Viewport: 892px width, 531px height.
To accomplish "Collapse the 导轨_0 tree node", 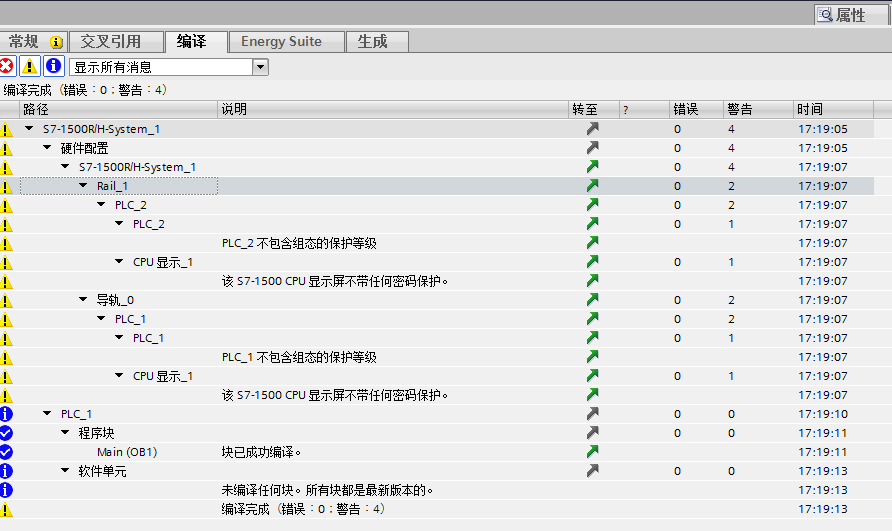I will click(83, 299).
